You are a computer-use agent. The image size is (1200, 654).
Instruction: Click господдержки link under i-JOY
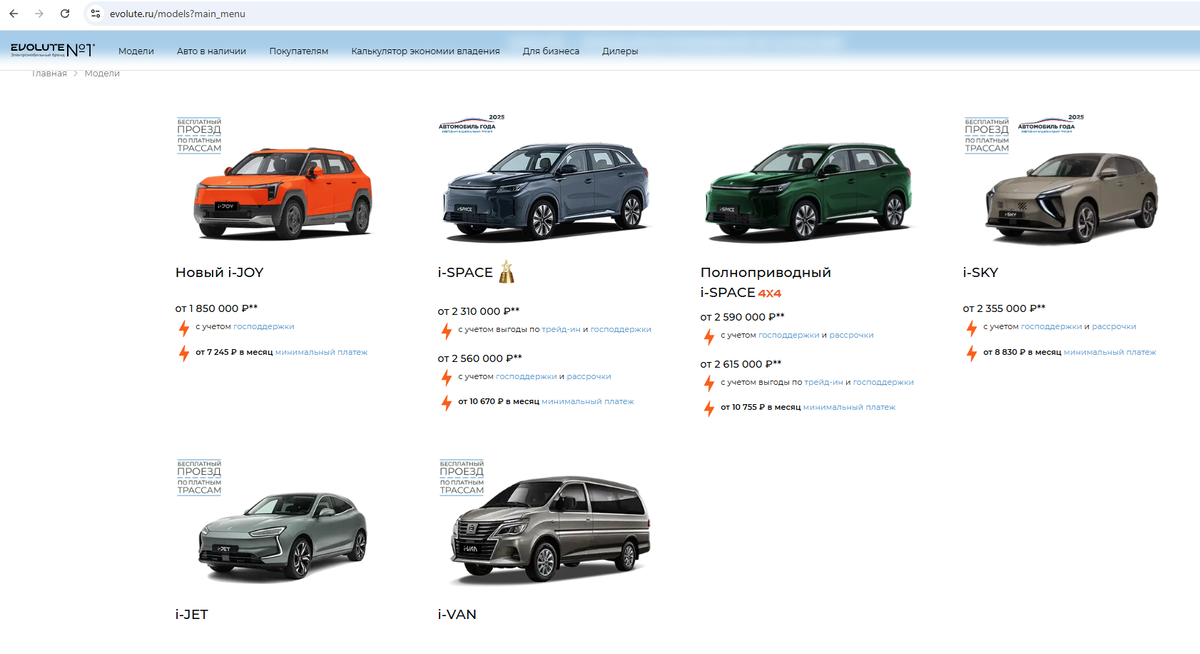tap(264, 327)
